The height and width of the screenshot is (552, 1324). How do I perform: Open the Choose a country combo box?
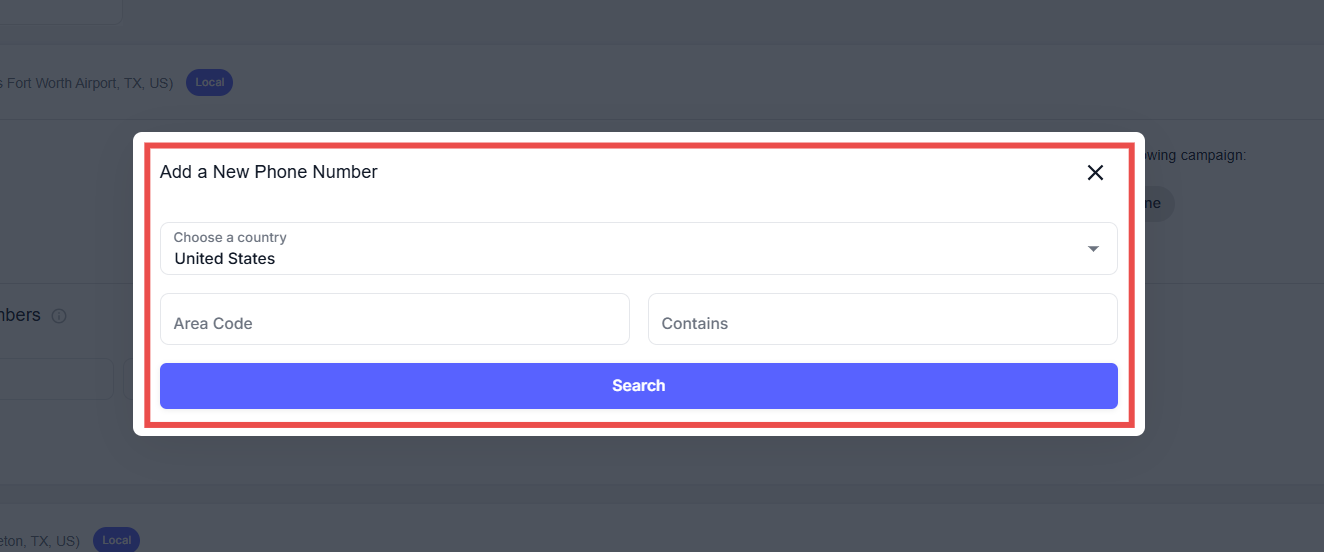coord(638,248)
